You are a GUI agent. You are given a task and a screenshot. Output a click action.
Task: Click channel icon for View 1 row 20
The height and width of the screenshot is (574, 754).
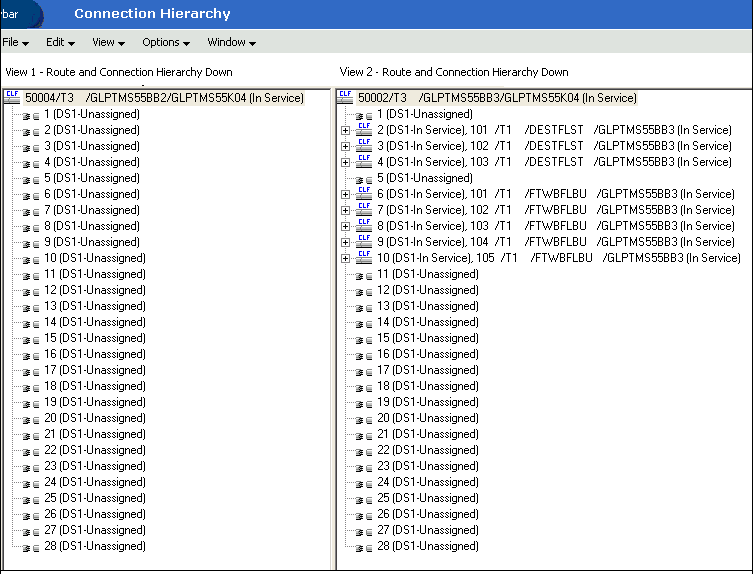[x=31, y=420]
